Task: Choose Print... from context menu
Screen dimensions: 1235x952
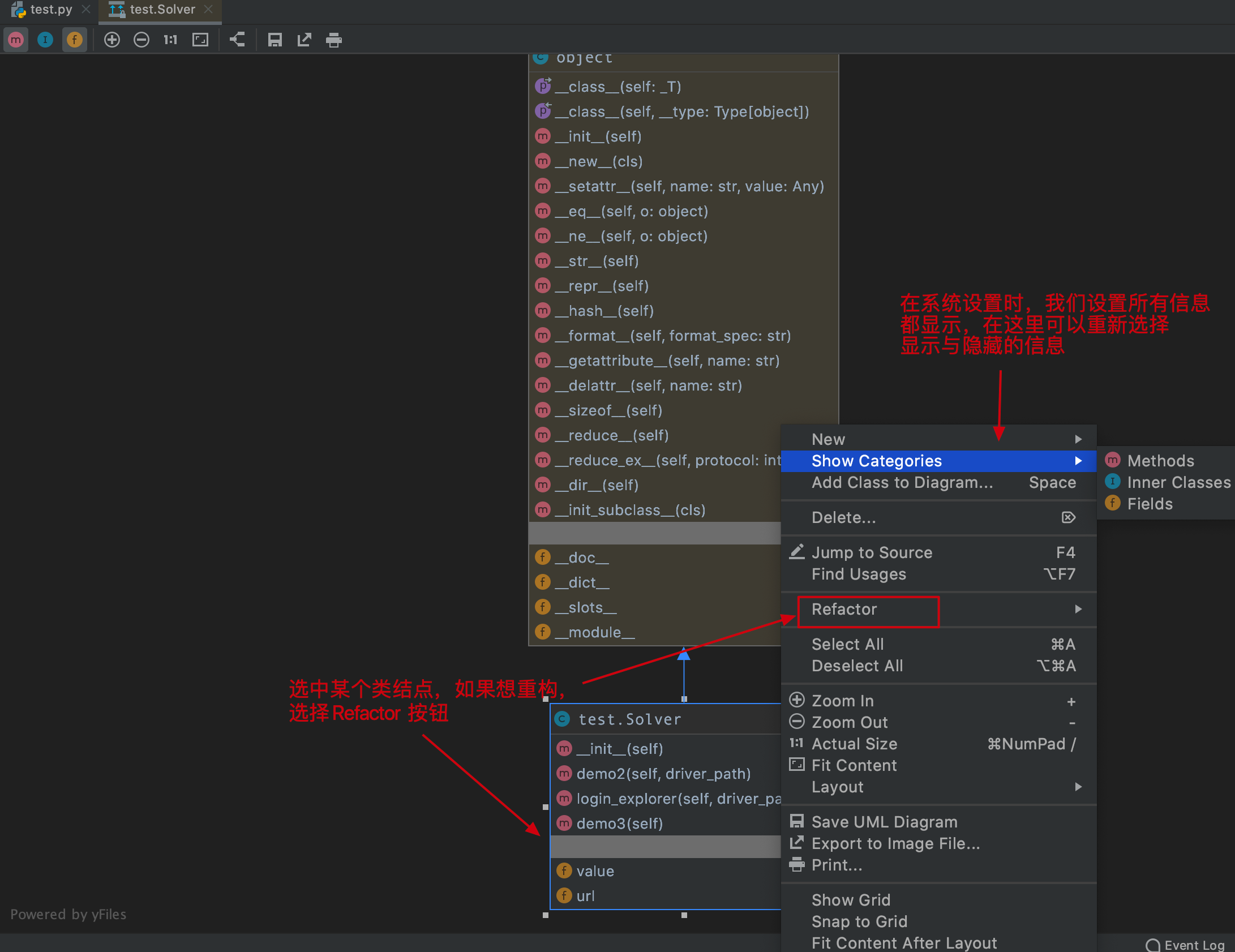Action: 938,865
